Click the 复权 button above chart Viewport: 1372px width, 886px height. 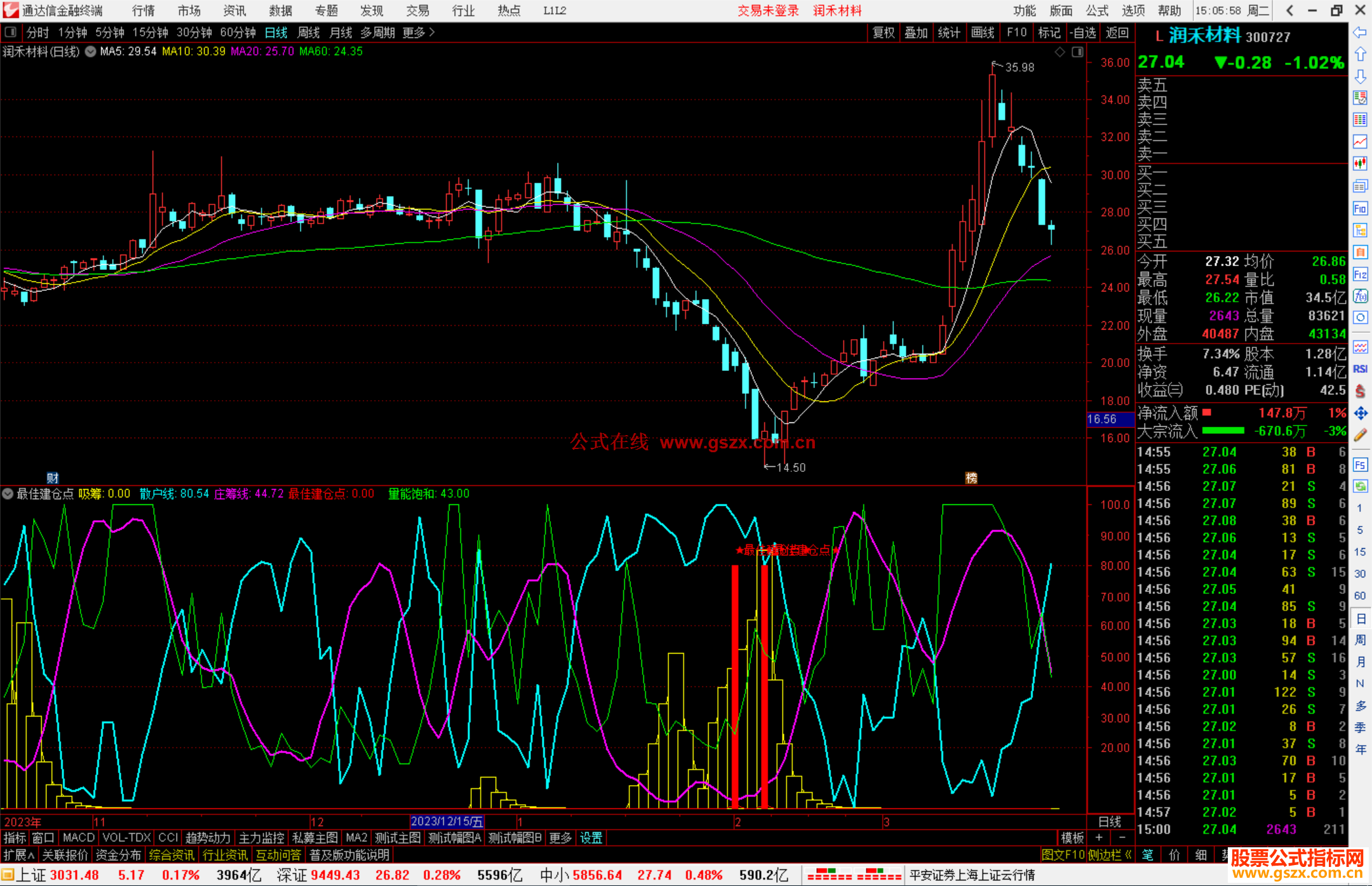883,32
